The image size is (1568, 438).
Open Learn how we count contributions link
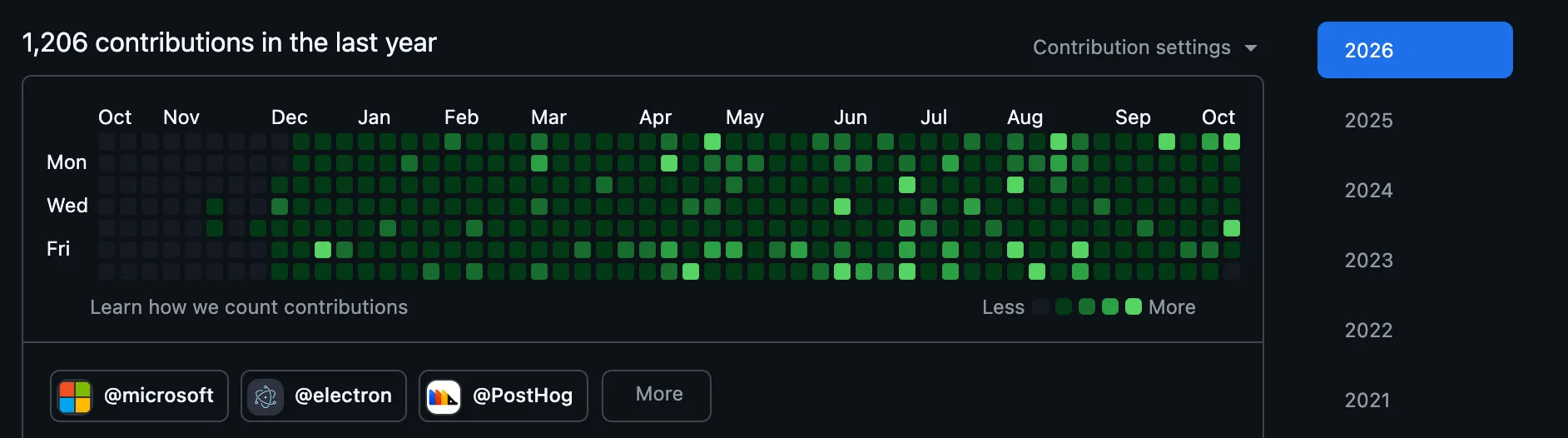click(249, 307)
